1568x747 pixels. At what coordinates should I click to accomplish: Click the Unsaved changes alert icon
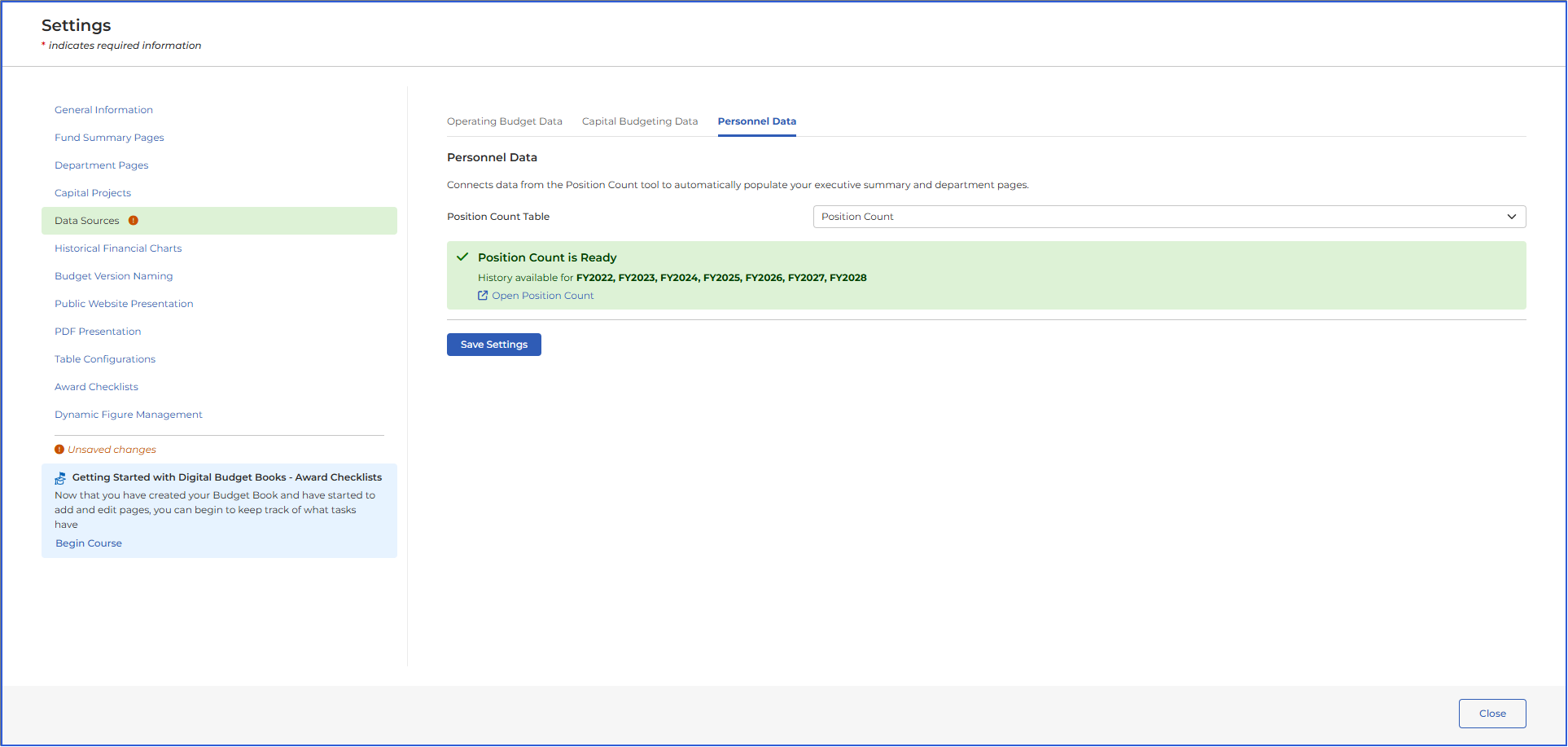tap(59, 450)
